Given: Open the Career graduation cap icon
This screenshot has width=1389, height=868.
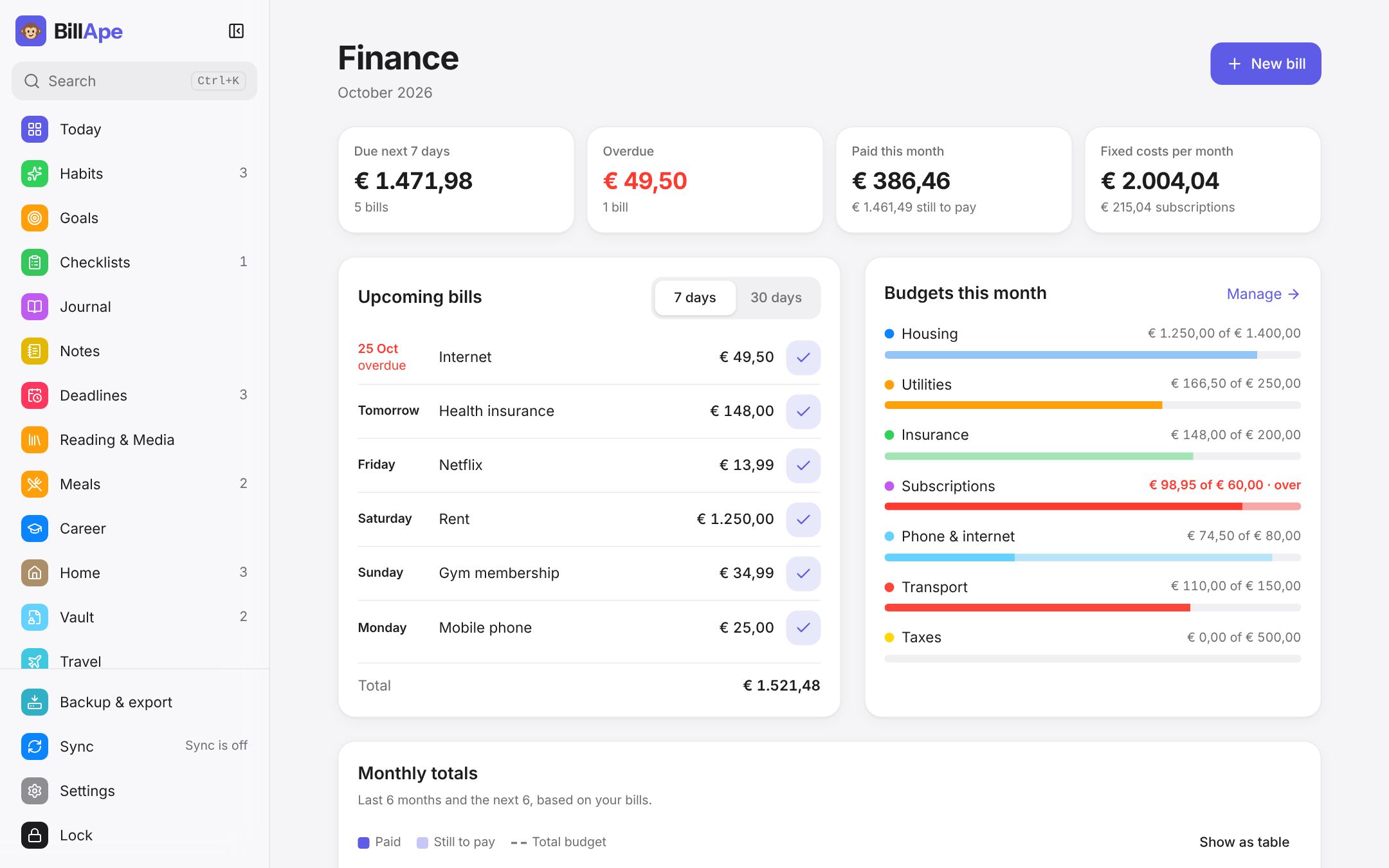Looking at the screenshot, I should click(x=35, y=529).
